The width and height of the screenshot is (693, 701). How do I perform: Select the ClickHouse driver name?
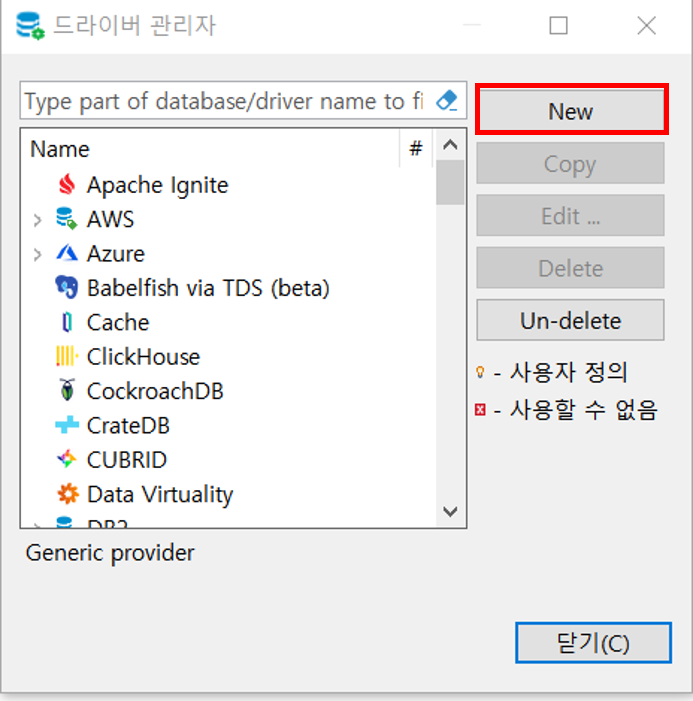tap(144, 357)
